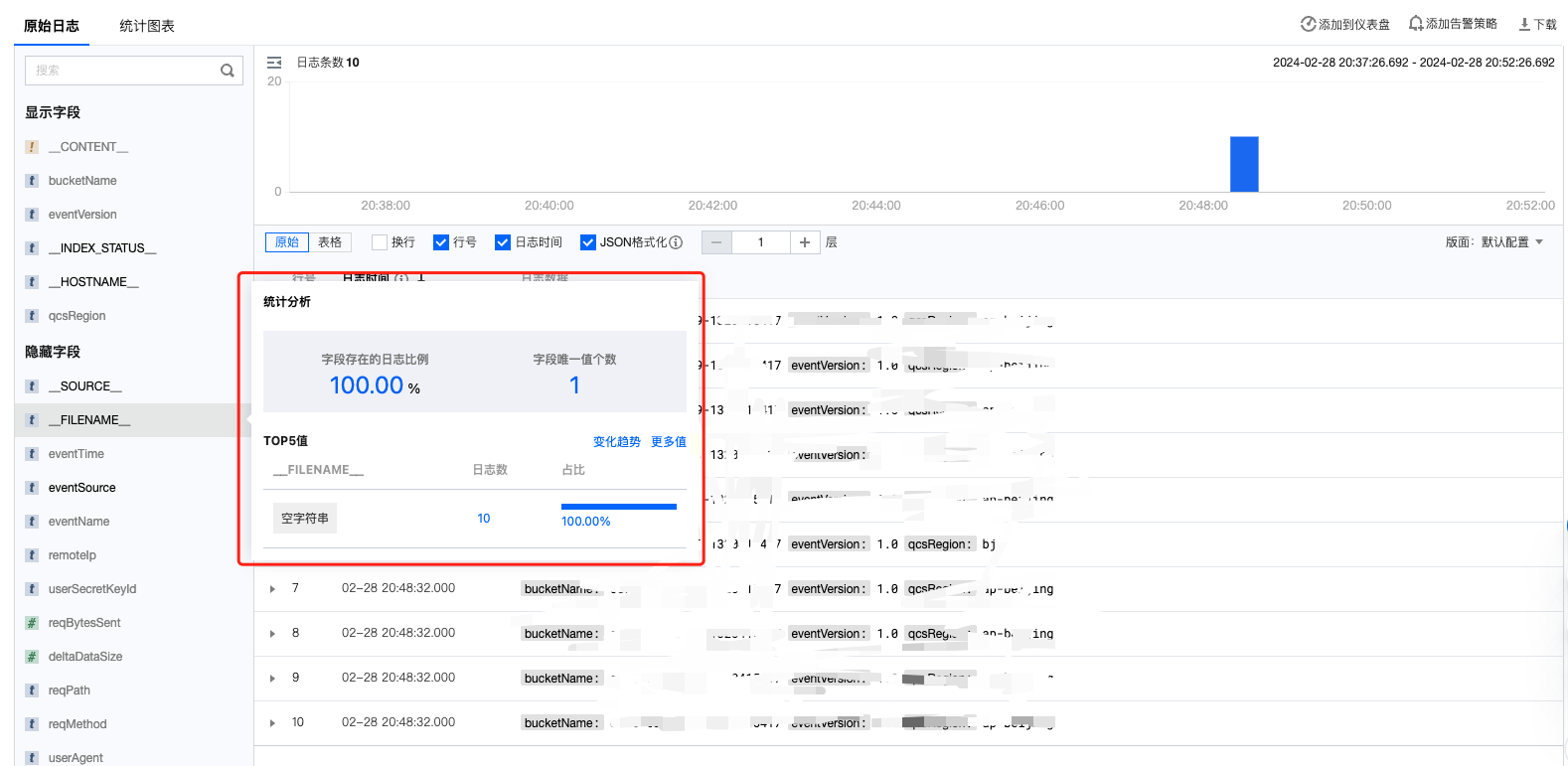The height and width of the screenshot is (766, 1568).
Task: Enable the 换行 line wrap checkbox
Action: tap(379, 242)
